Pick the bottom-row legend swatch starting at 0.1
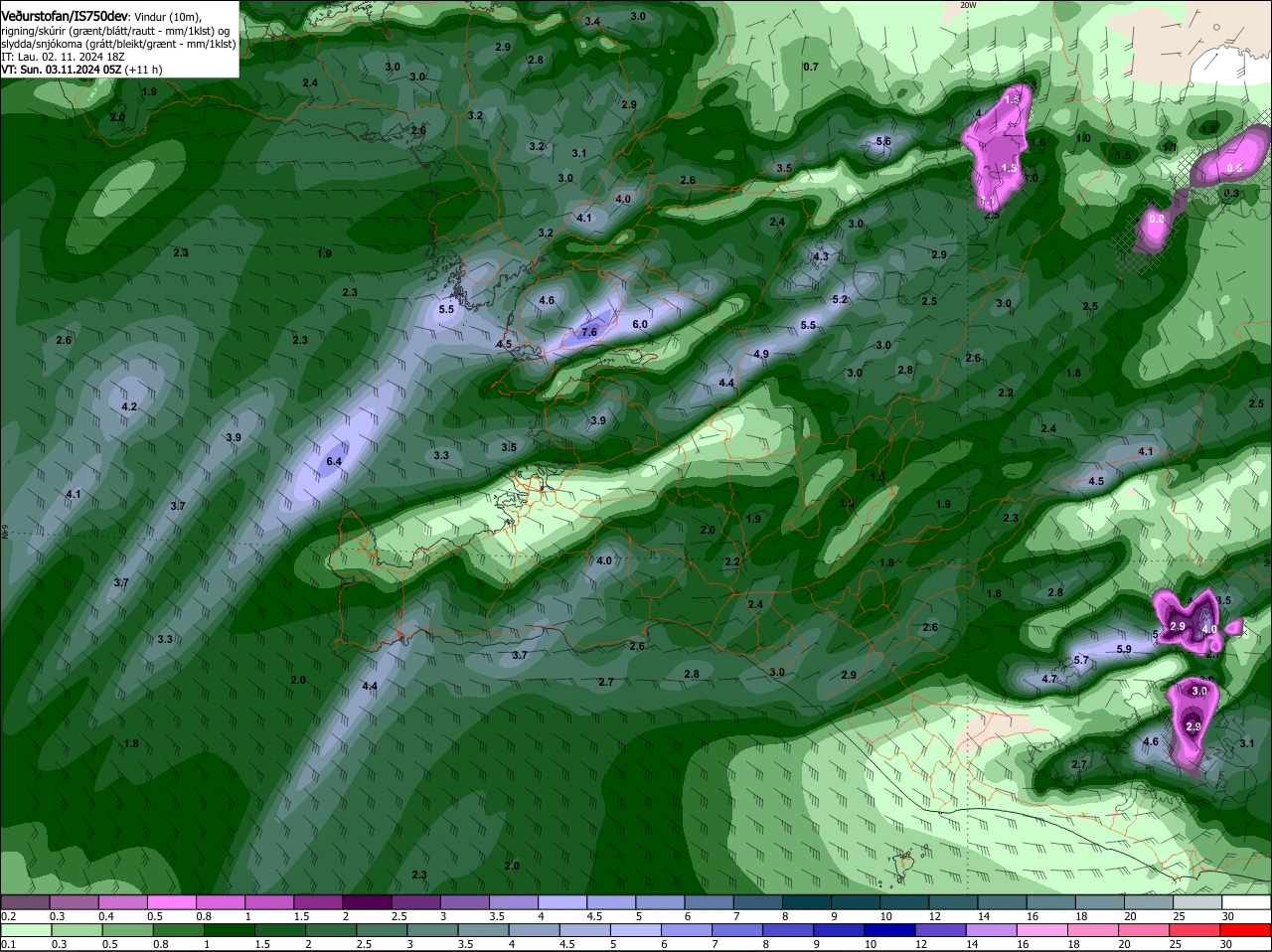 tap(25, 930)
